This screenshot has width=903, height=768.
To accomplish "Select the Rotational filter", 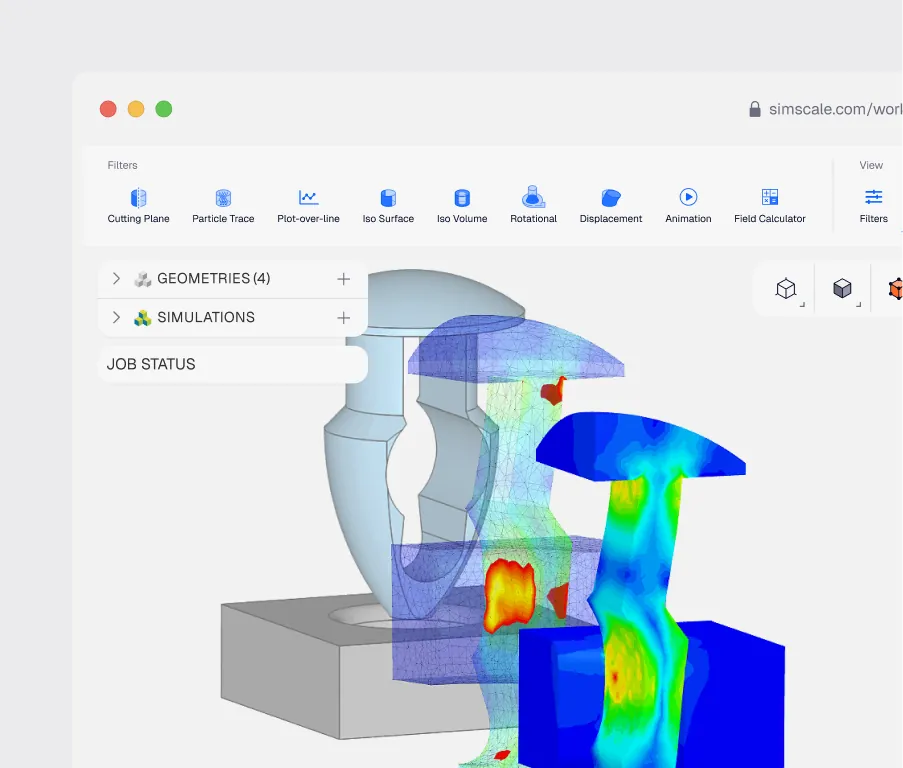I will pyautogui.click(x=533, y=206).
